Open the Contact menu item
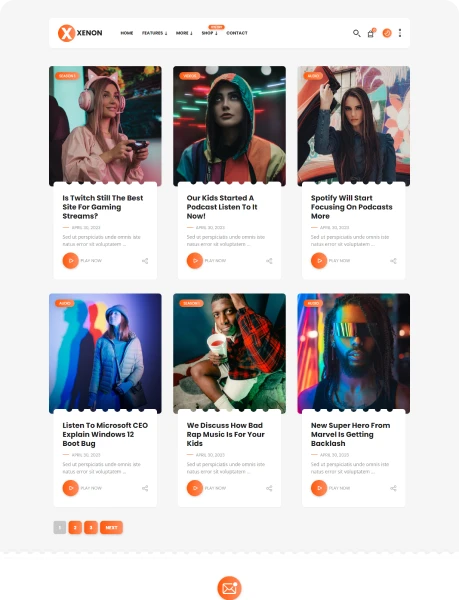This screenshot has height=600, width=459. click(237, 33)
